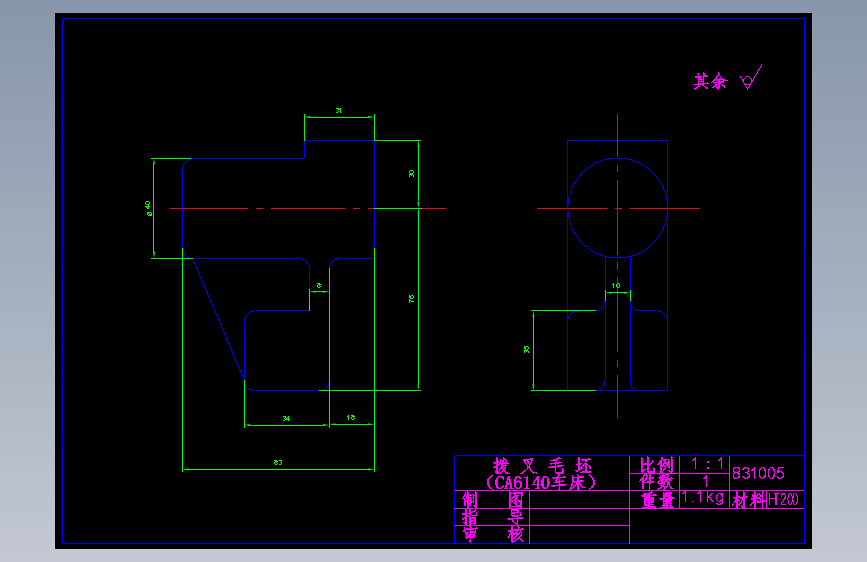Click the title text '拨叉毛坯'
Screen dimensions: 867x562
pyautogui.click(x=542, y=465)
